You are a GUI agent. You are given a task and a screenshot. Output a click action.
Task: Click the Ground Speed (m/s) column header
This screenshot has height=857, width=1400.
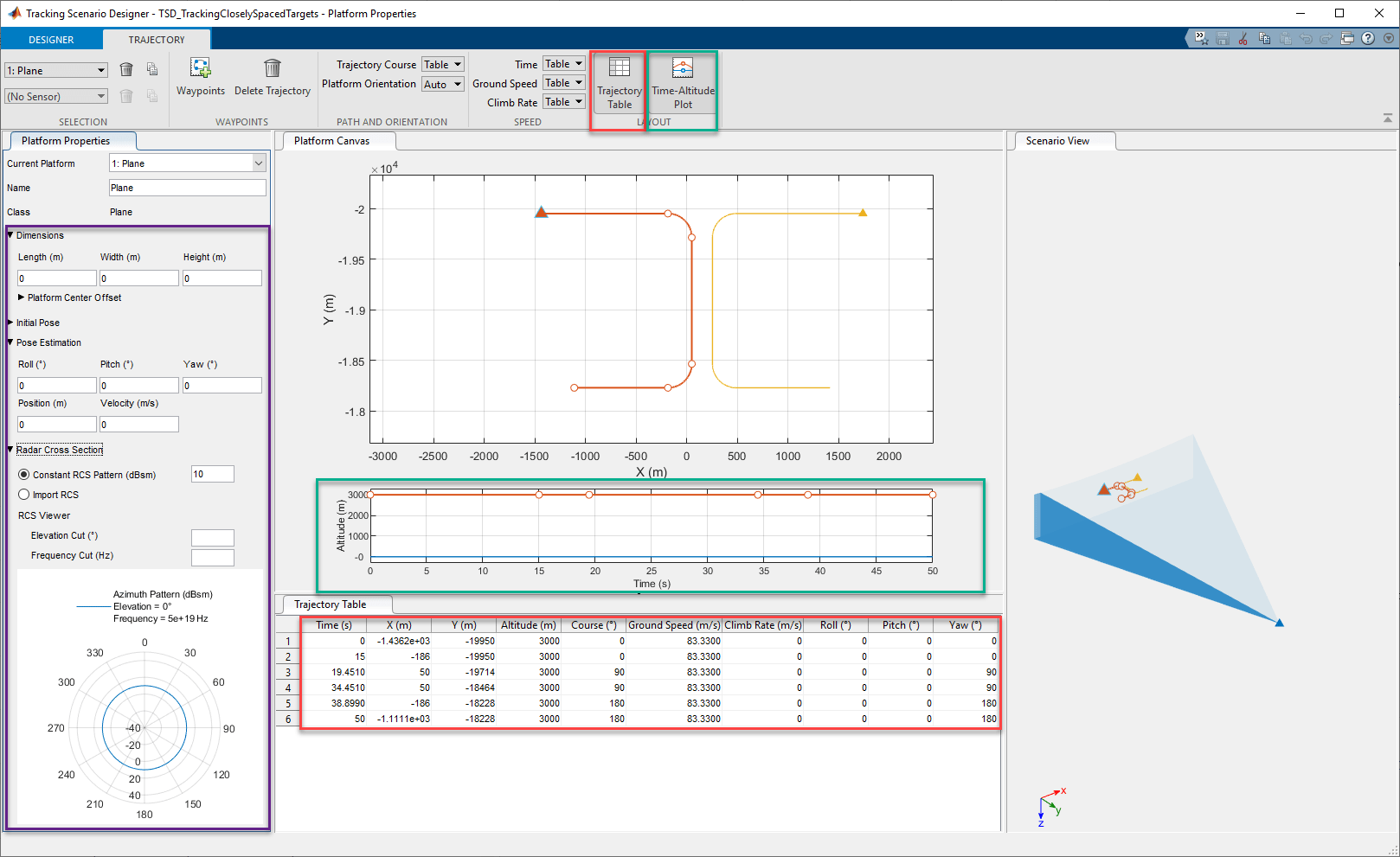[x=674, y=625]
